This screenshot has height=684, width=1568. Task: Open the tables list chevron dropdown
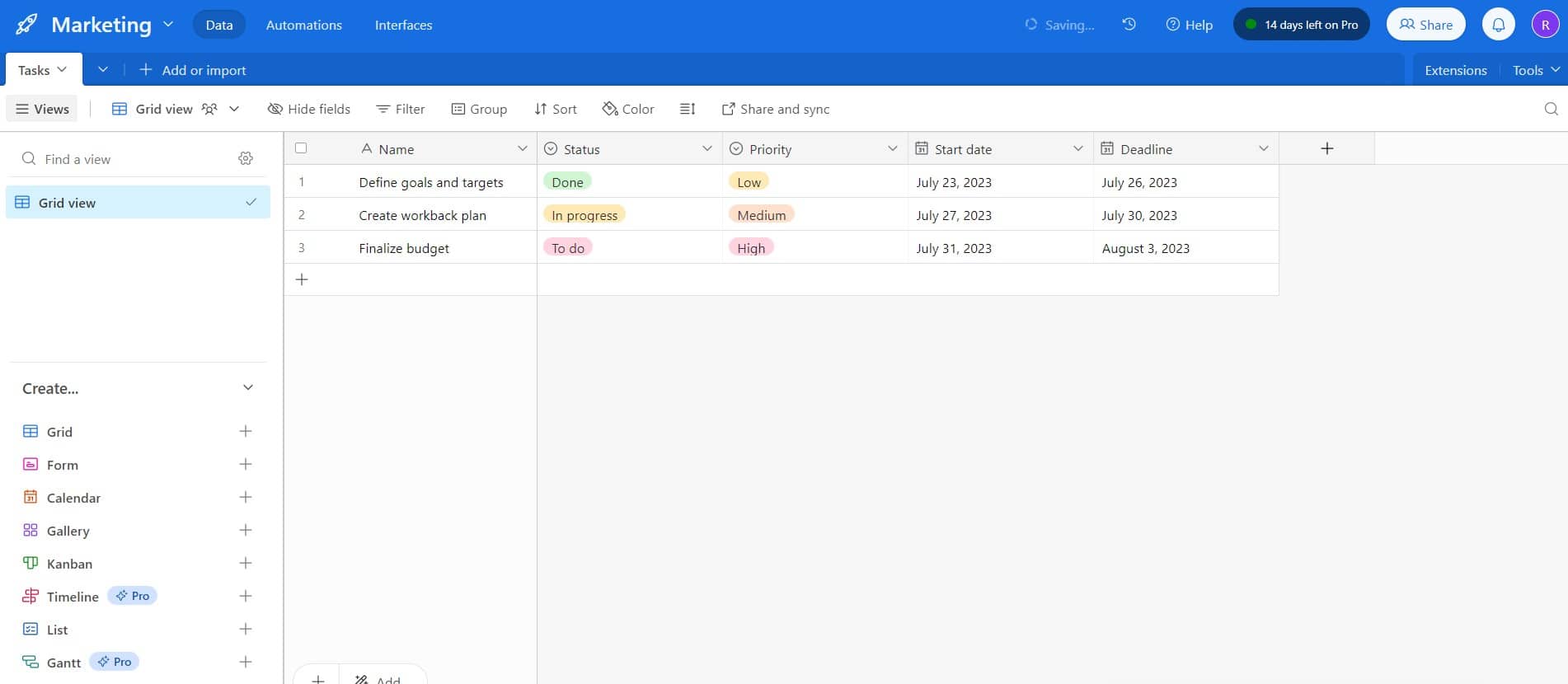103,70
